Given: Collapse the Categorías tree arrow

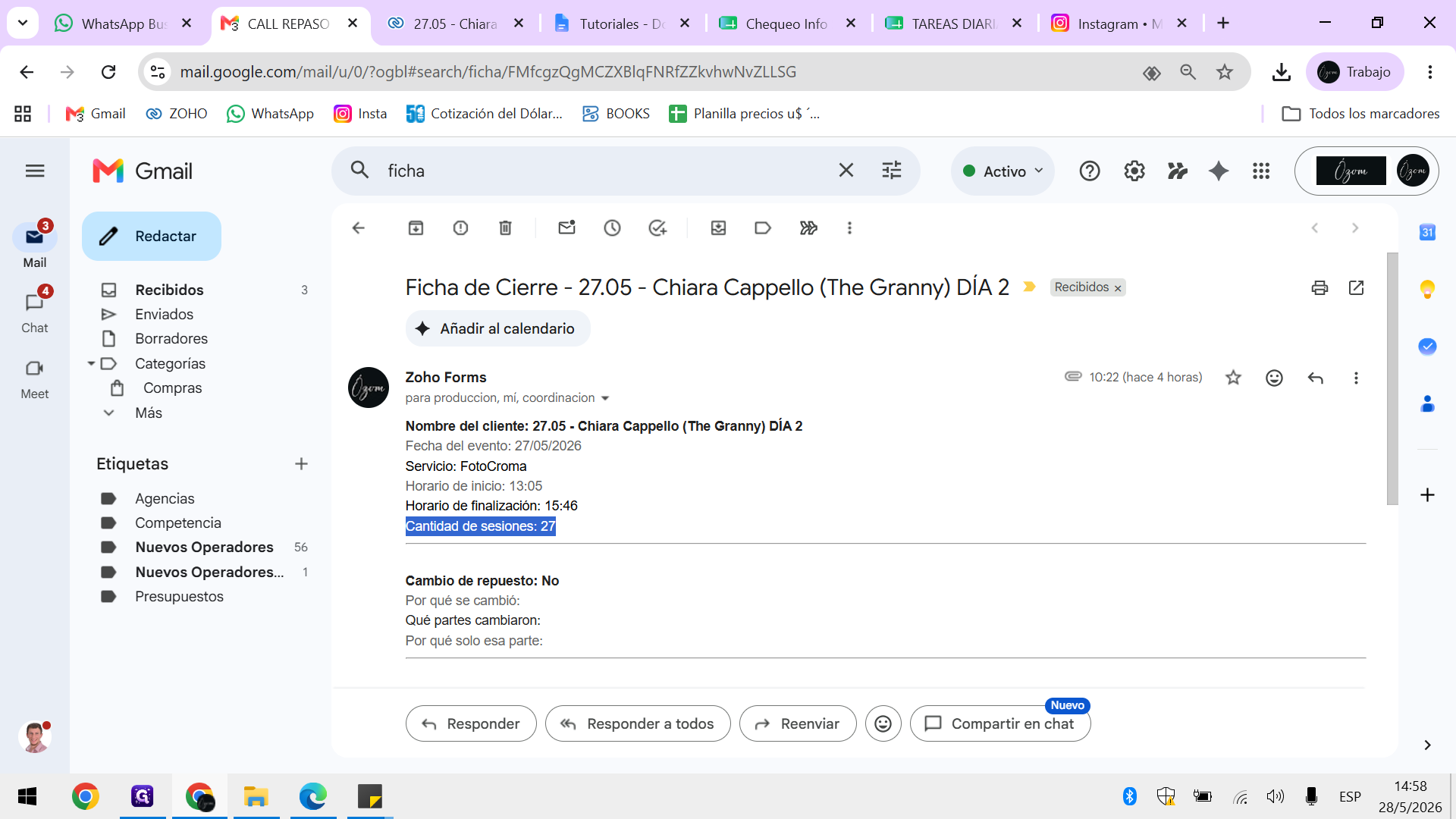Looking at the screenshot, I should pos(91,364).
